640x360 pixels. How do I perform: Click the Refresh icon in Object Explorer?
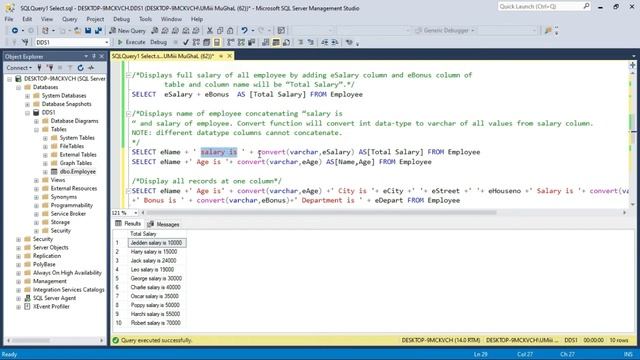pos(80,68)
